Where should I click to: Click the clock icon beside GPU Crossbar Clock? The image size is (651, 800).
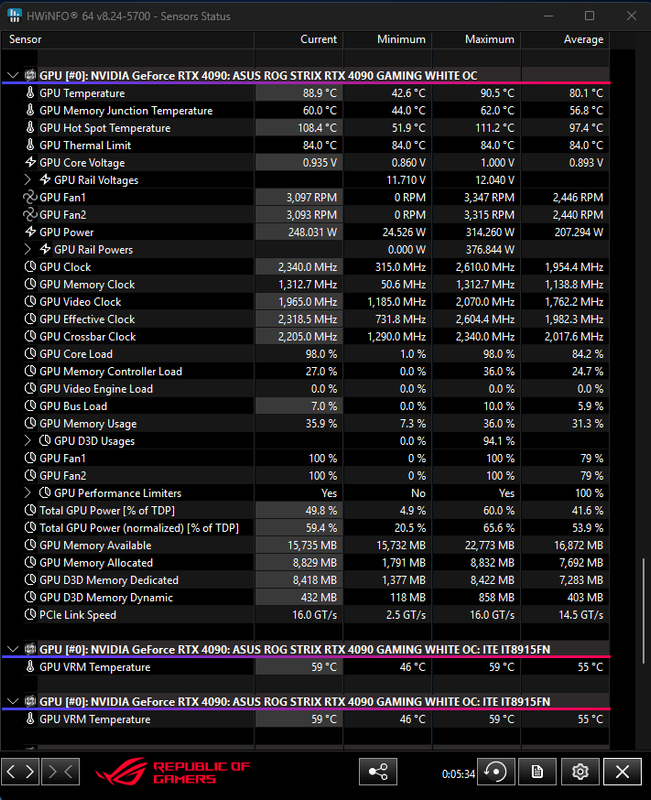pos(30,336)
